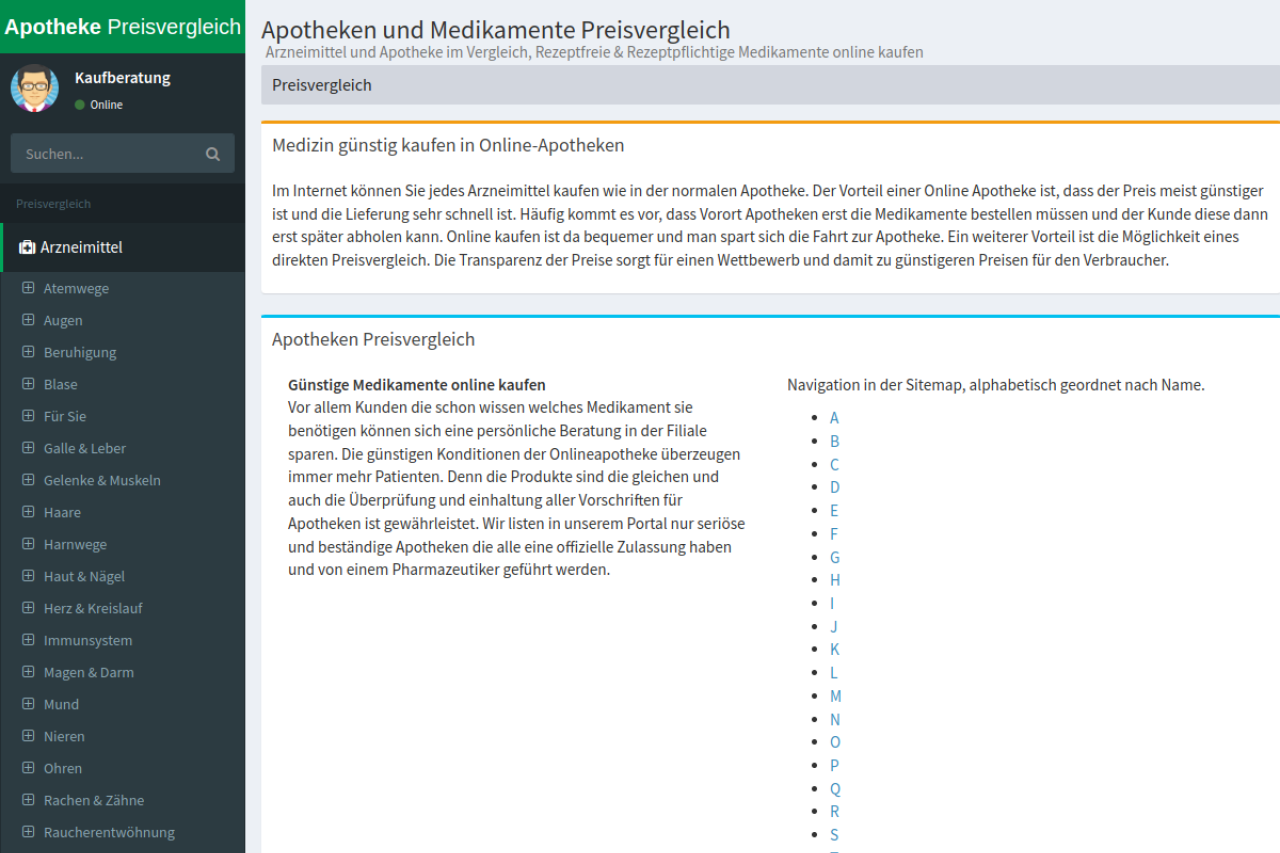Select Immunsystem in the sidebar
This screenshot has height=853, width=1280.
click(87, 640)
